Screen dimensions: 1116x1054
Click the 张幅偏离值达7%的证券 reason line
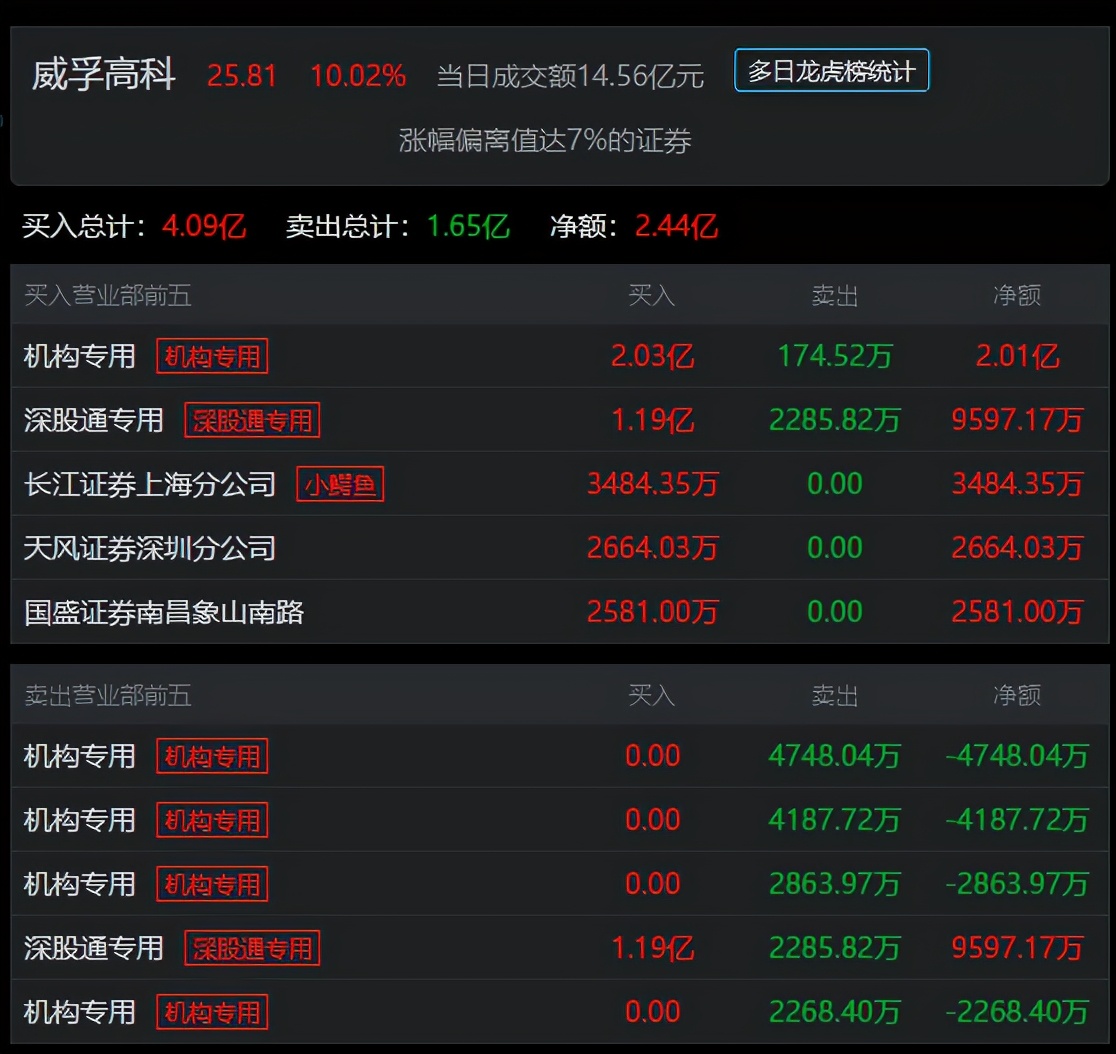pos(544,140)
